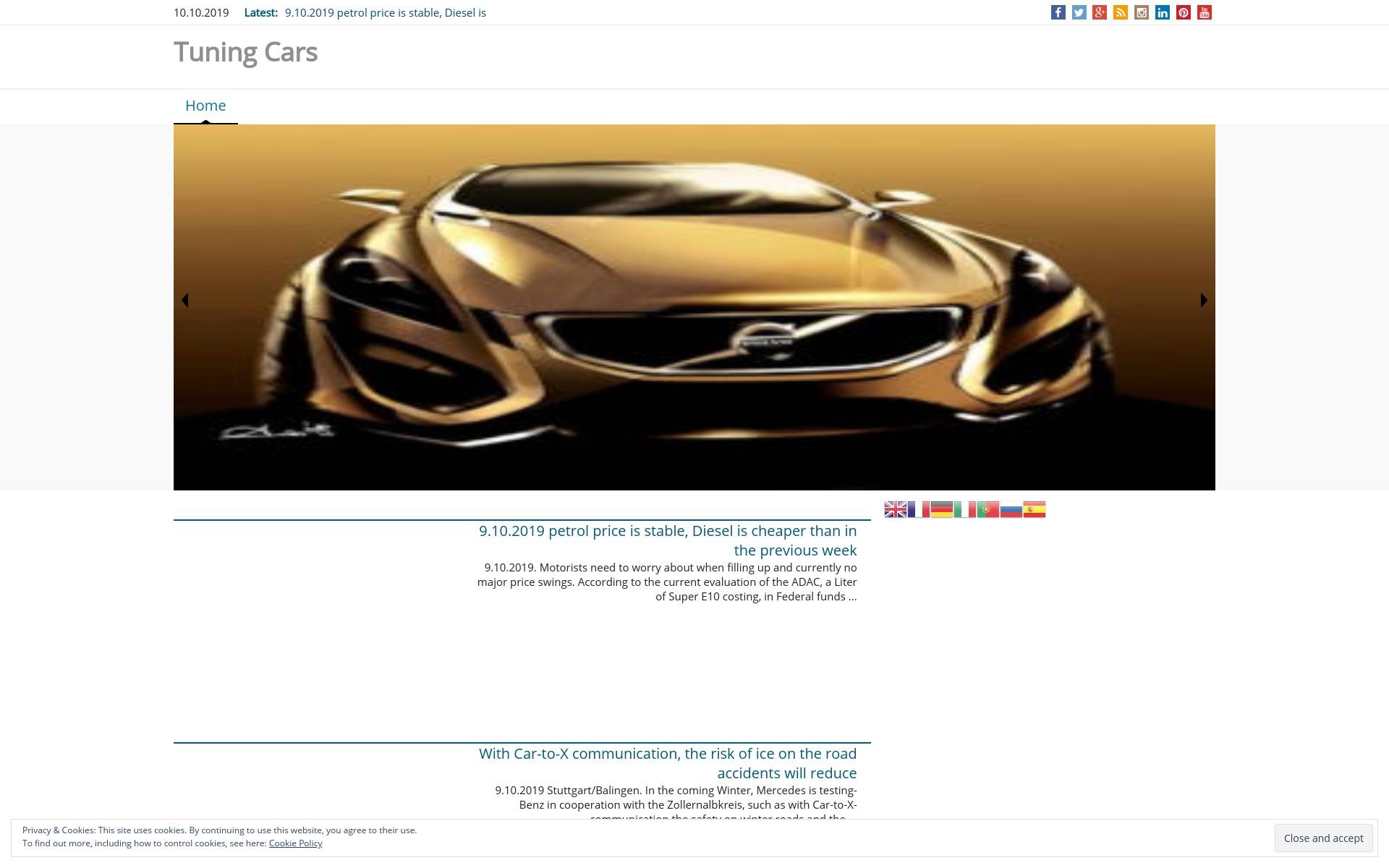Viewport: 1389px width, 868px height.
Task: Switch language to Spanish via flag
Action: coord(1035,510)
